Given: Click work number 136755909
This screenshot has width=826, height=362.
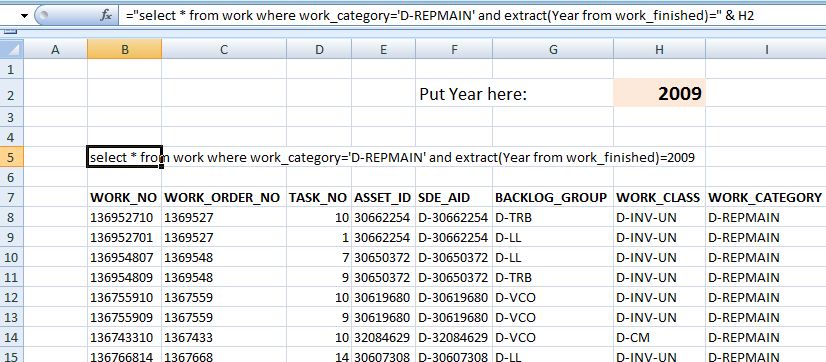Looking at the screenshot, I should pyautogui.click(x=124, y=317).
